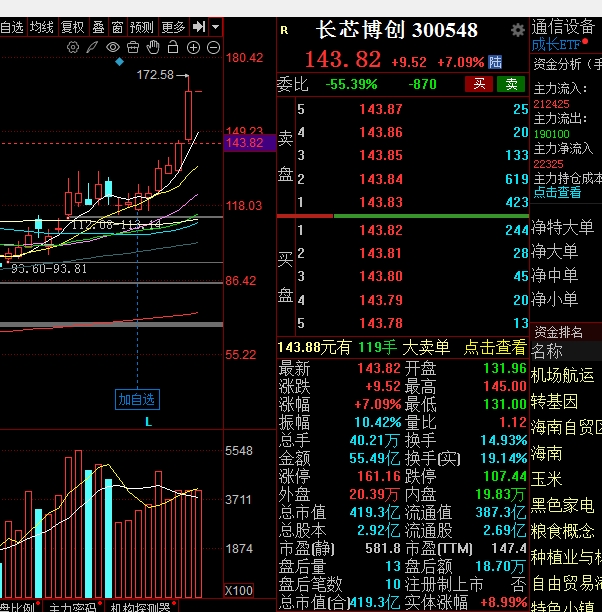
Task: Click the green 卖 sell button
Action: pos(511,84)
